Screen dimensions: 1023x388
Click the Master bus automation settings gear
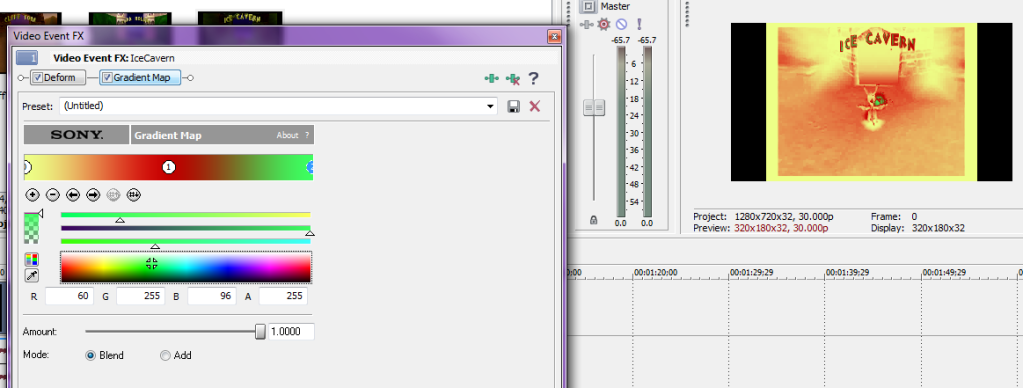click(604, 24)
